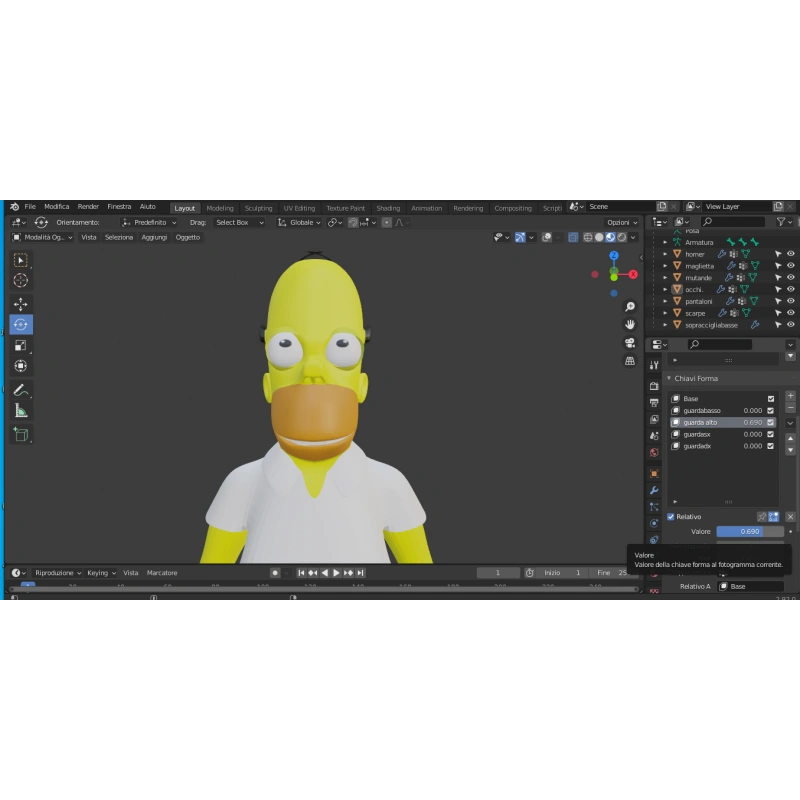Image resolution: width=800 pixels, height=800 pixels.
Task: Pick the Scale tool
Action: click(20, 345)
